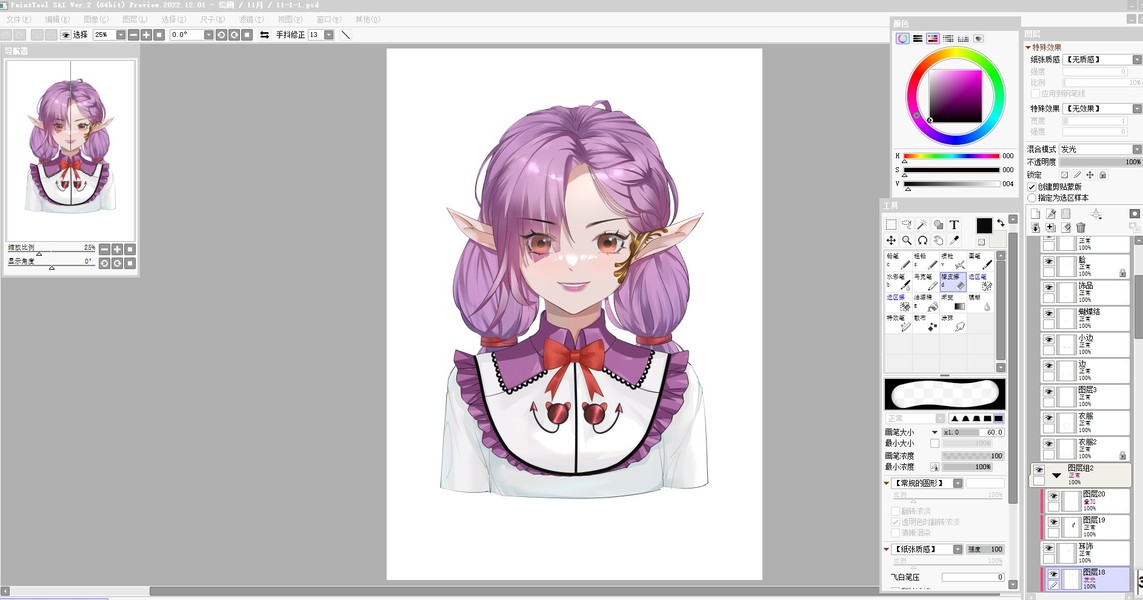Choose the 涂抹 smudge tool

click(x=953, y=323)
